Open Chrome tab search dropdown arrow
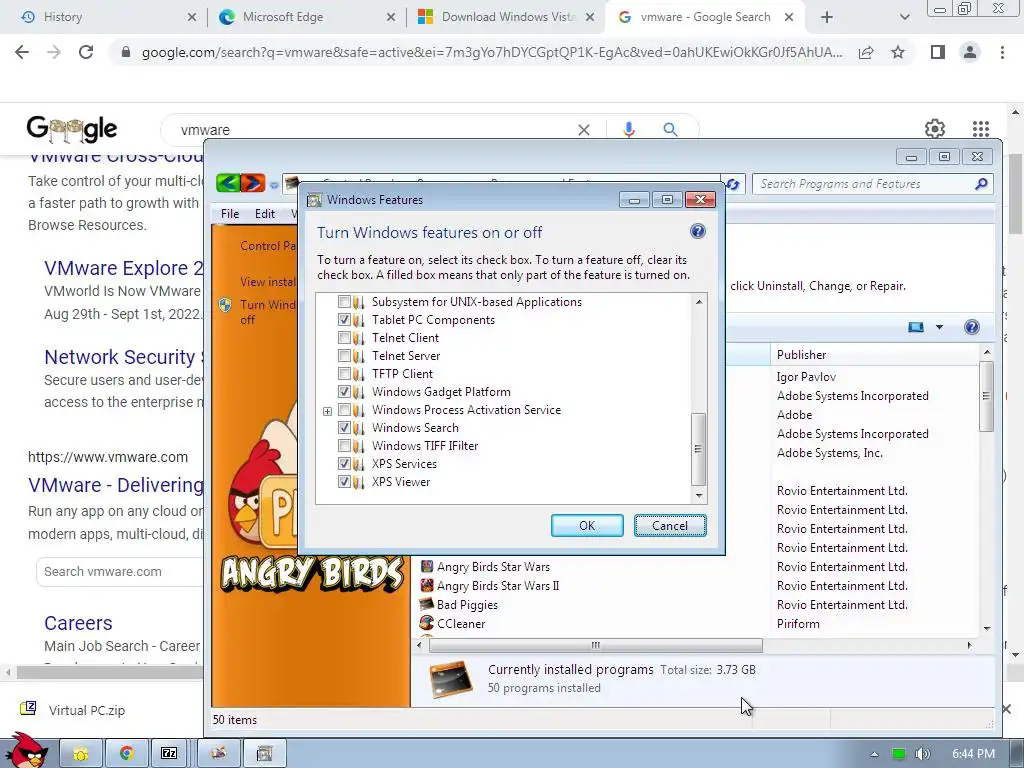The image size is (1024, 768). (904, 18)
